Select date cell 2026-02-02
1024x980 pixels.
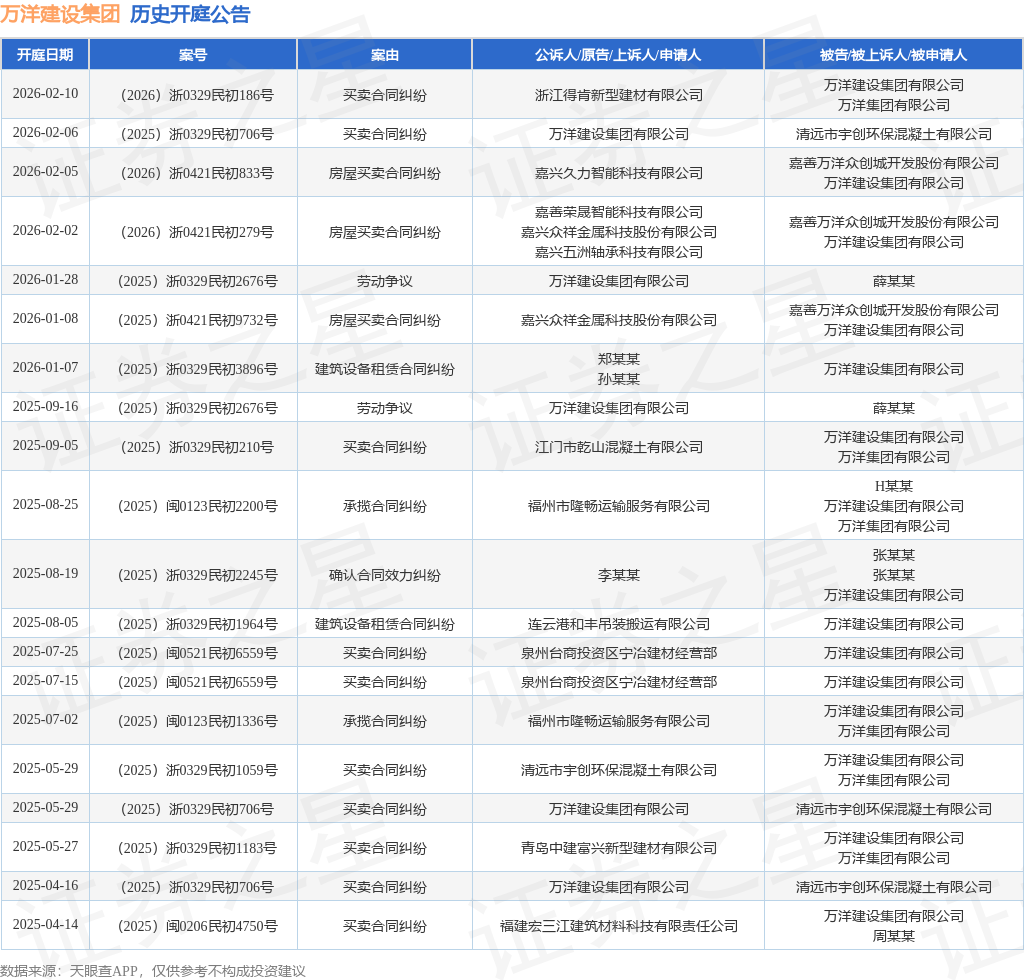tap(45, 230)
